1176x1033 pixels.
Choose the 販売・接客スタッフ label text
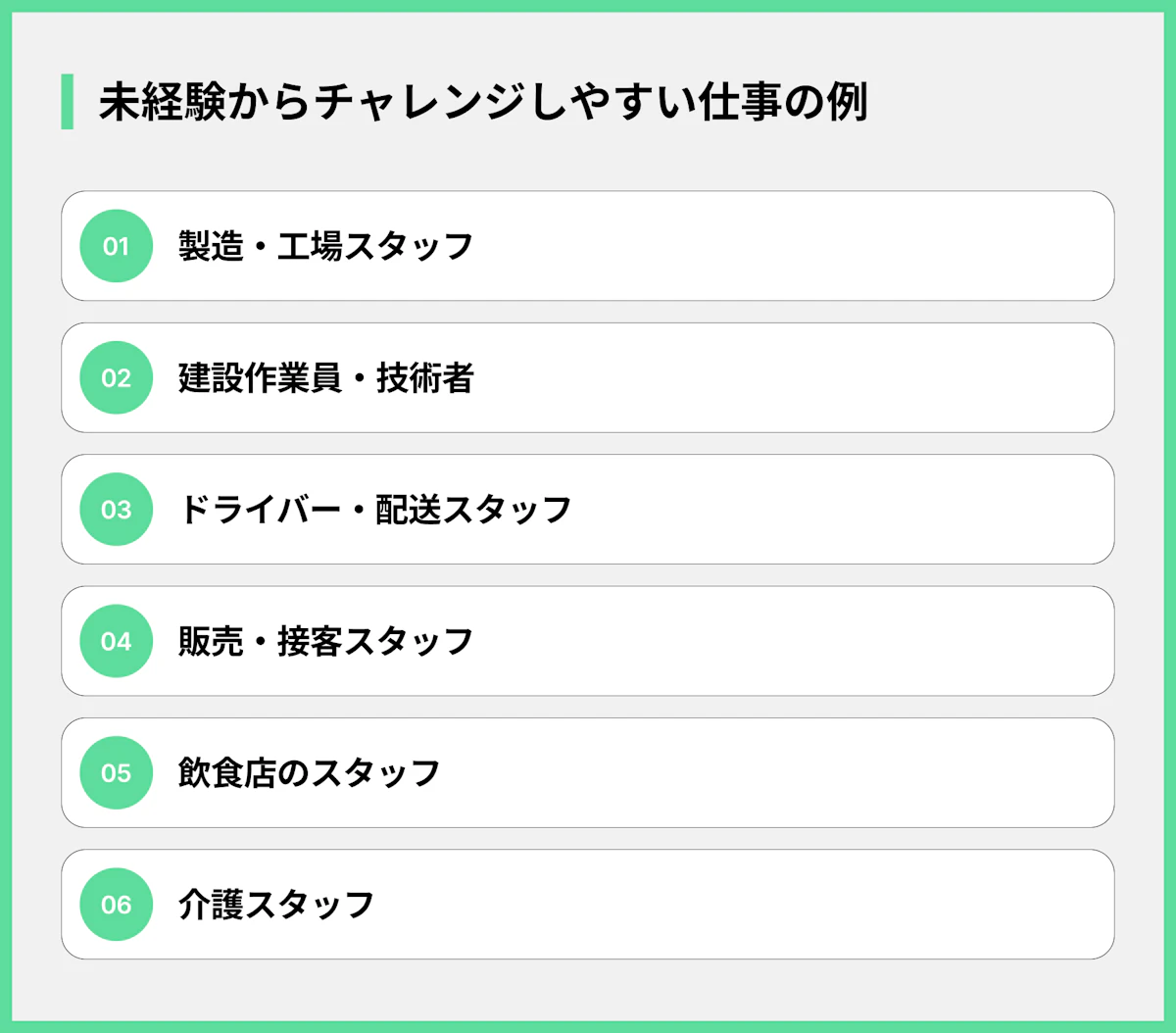(325, 641)
